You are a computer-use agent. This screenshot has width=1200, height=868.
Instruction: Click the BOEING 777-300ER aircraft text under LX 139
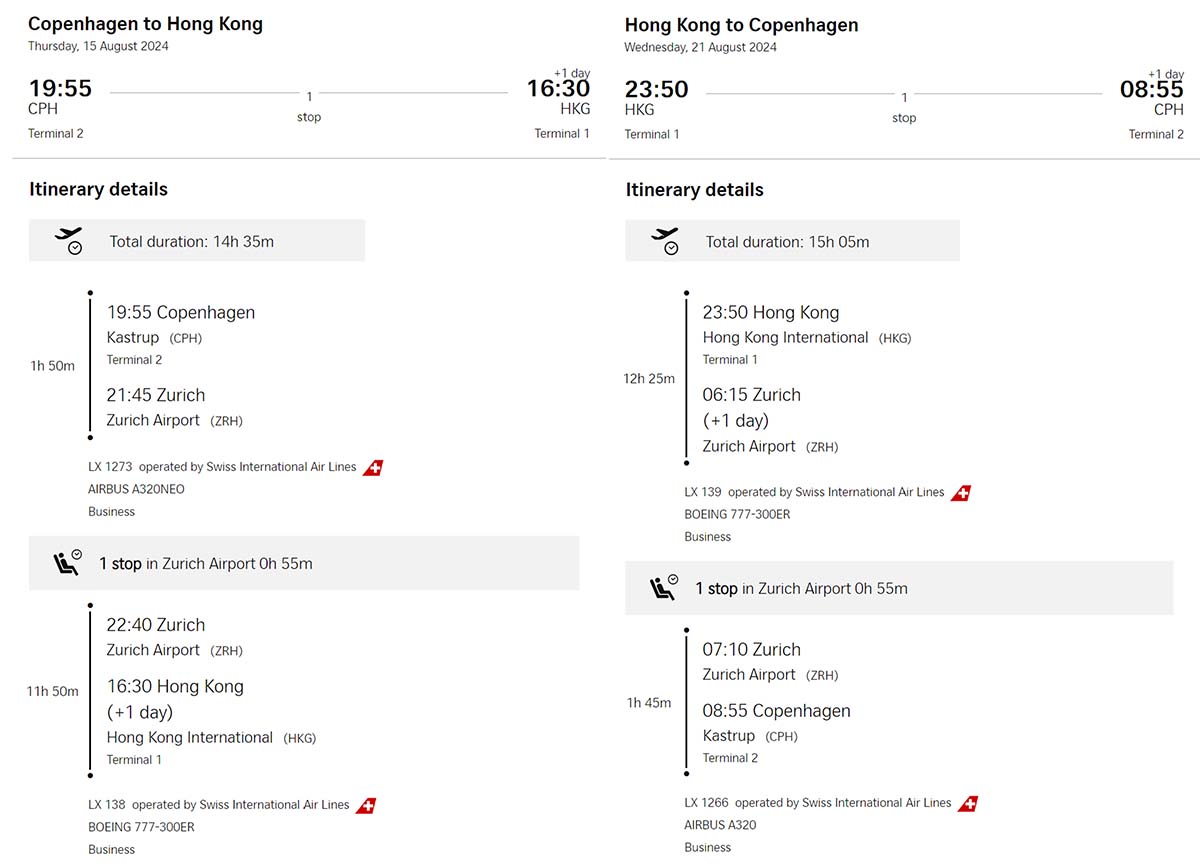[738, 515]
